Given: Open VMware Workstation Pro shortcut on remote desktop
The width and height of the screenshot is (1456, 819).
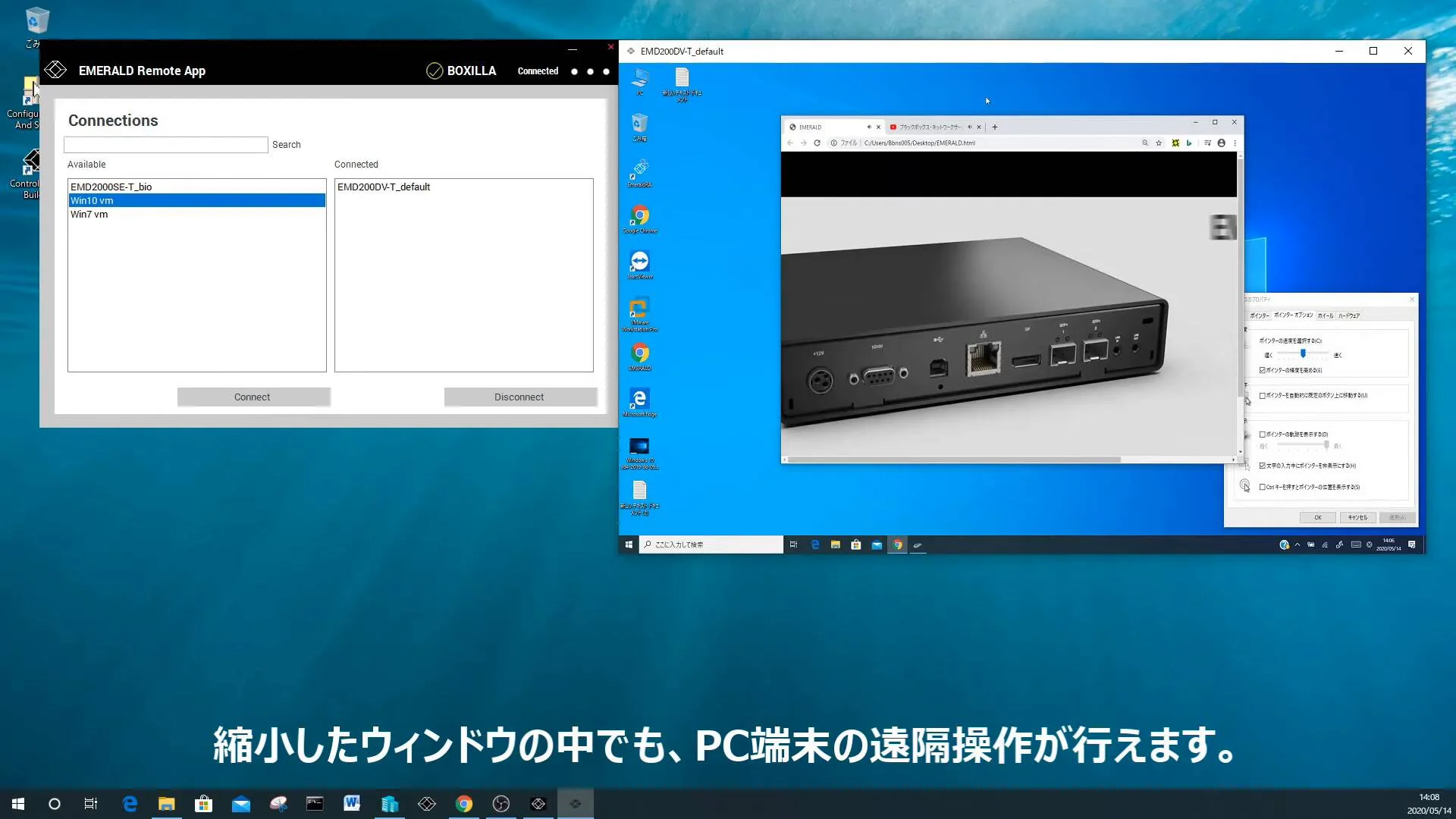Looking at the screenshot, I should point(640,314).
